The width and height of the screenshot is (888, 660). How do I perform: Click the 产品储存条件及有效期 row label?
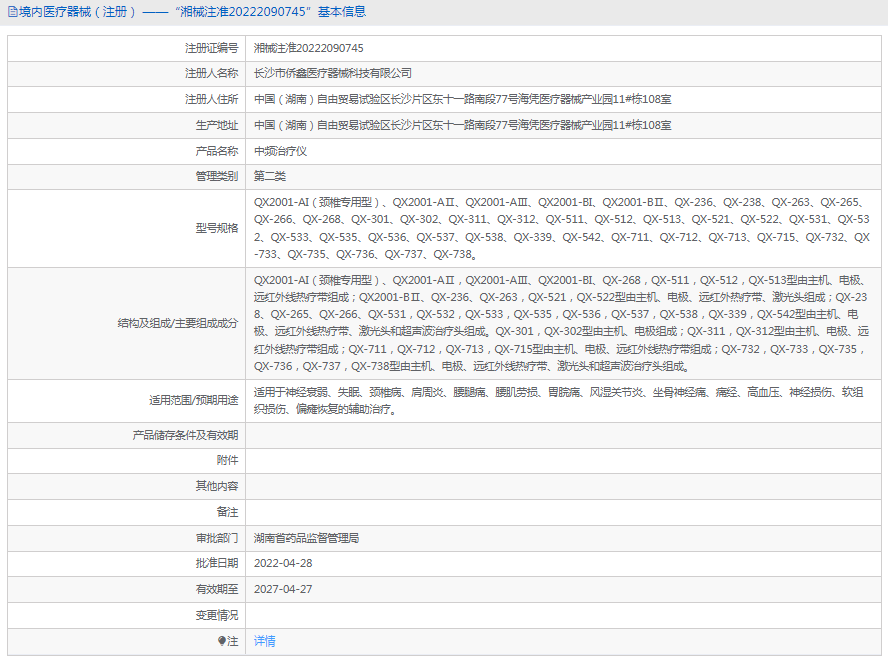click(x=186, y=435)
